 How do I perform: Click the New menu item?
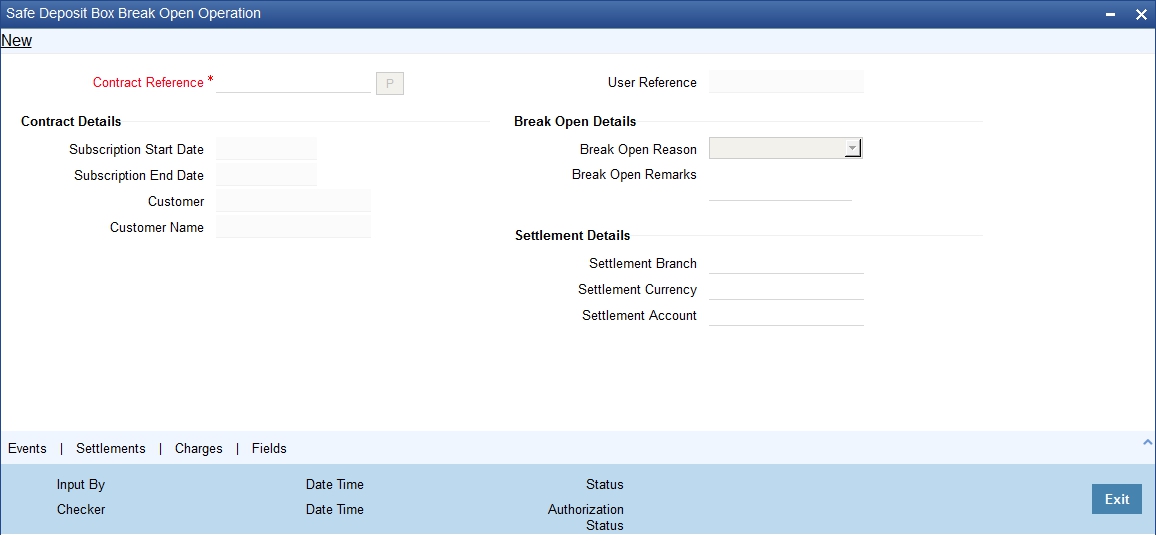point(16,41)
